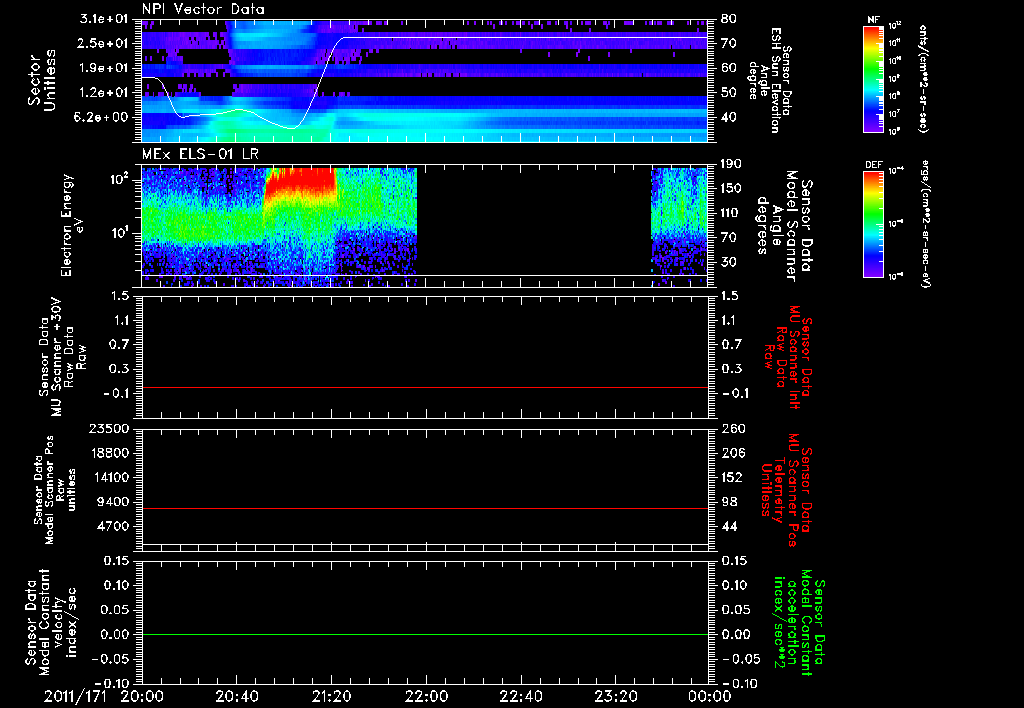Click the "Model Scanner Angle degrees" axis label
This screenshot has width=1024, height=708.
click(783, 225)
